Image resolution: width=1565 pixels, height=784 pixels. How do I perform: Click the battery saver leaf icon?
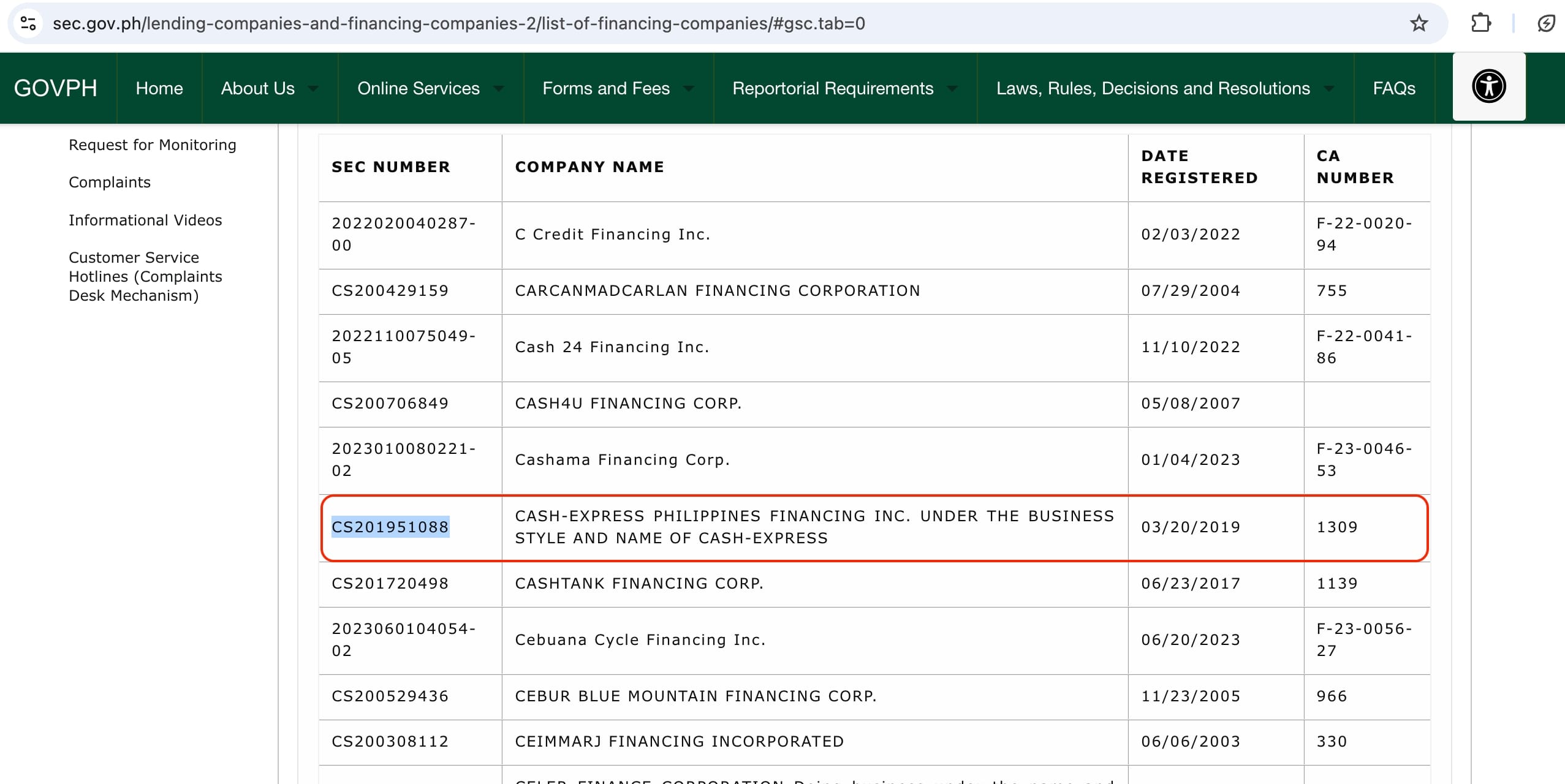click(1547, 24)
